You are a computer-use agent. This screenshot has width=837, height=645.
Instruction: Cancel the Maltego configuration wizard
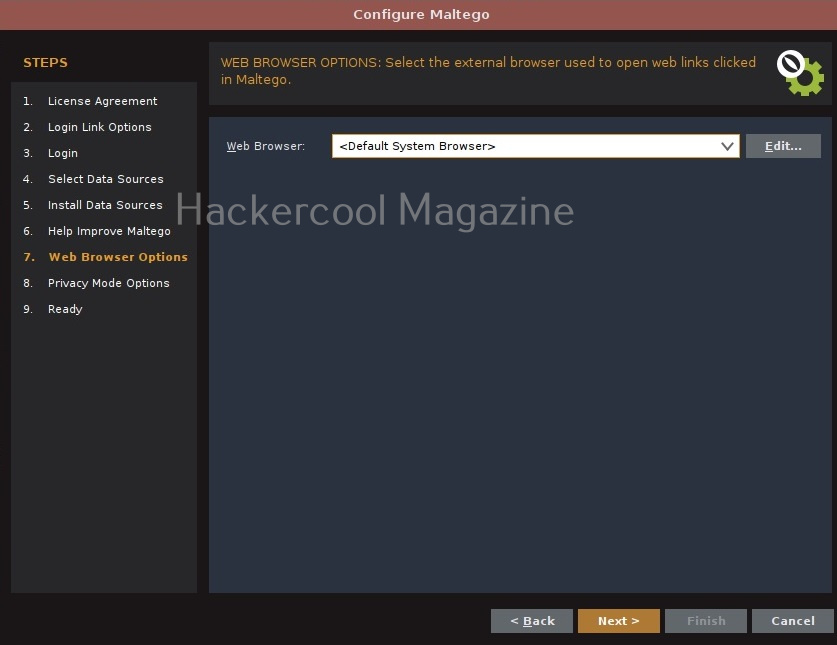[x=792, y=621]
